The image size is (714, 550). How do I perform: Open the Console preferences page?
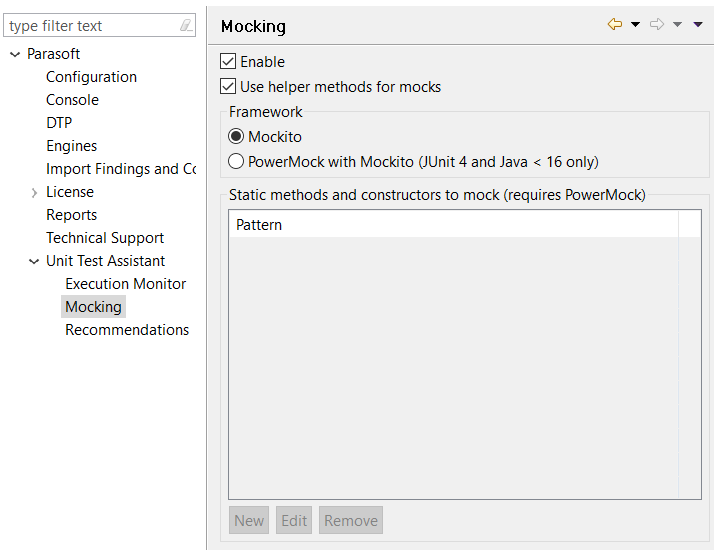point(72,100)
